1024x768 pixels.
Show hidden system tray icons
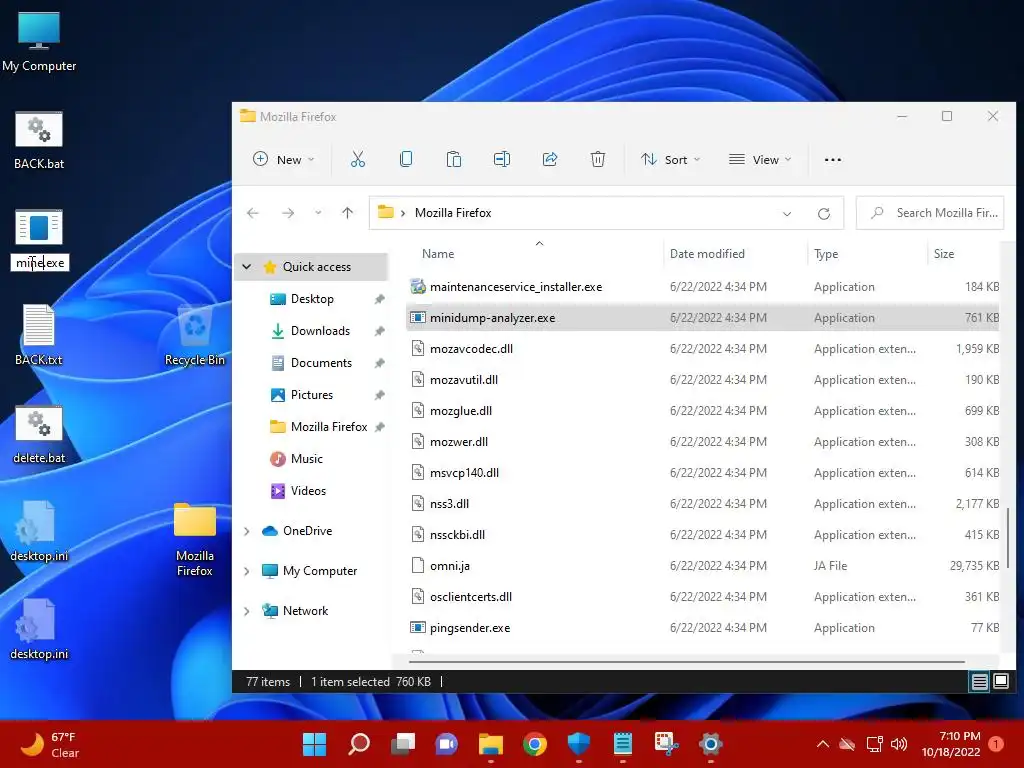(x=823, y=744)
